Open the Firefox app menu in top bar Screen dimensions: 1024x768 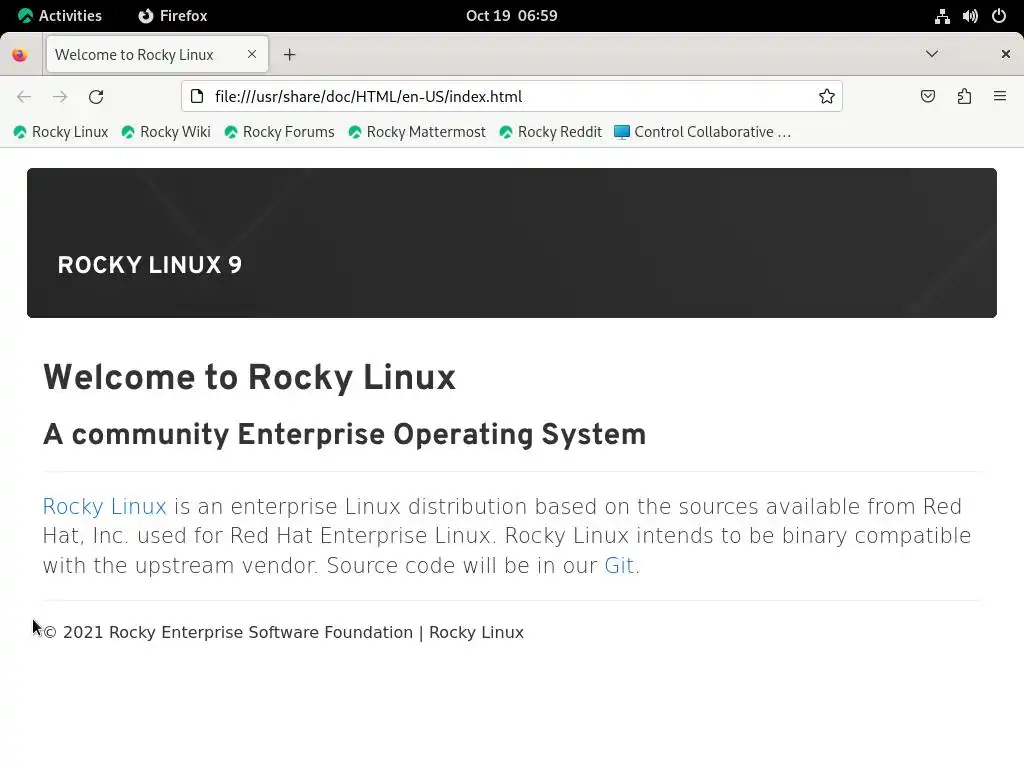click(x=173, y=16)
